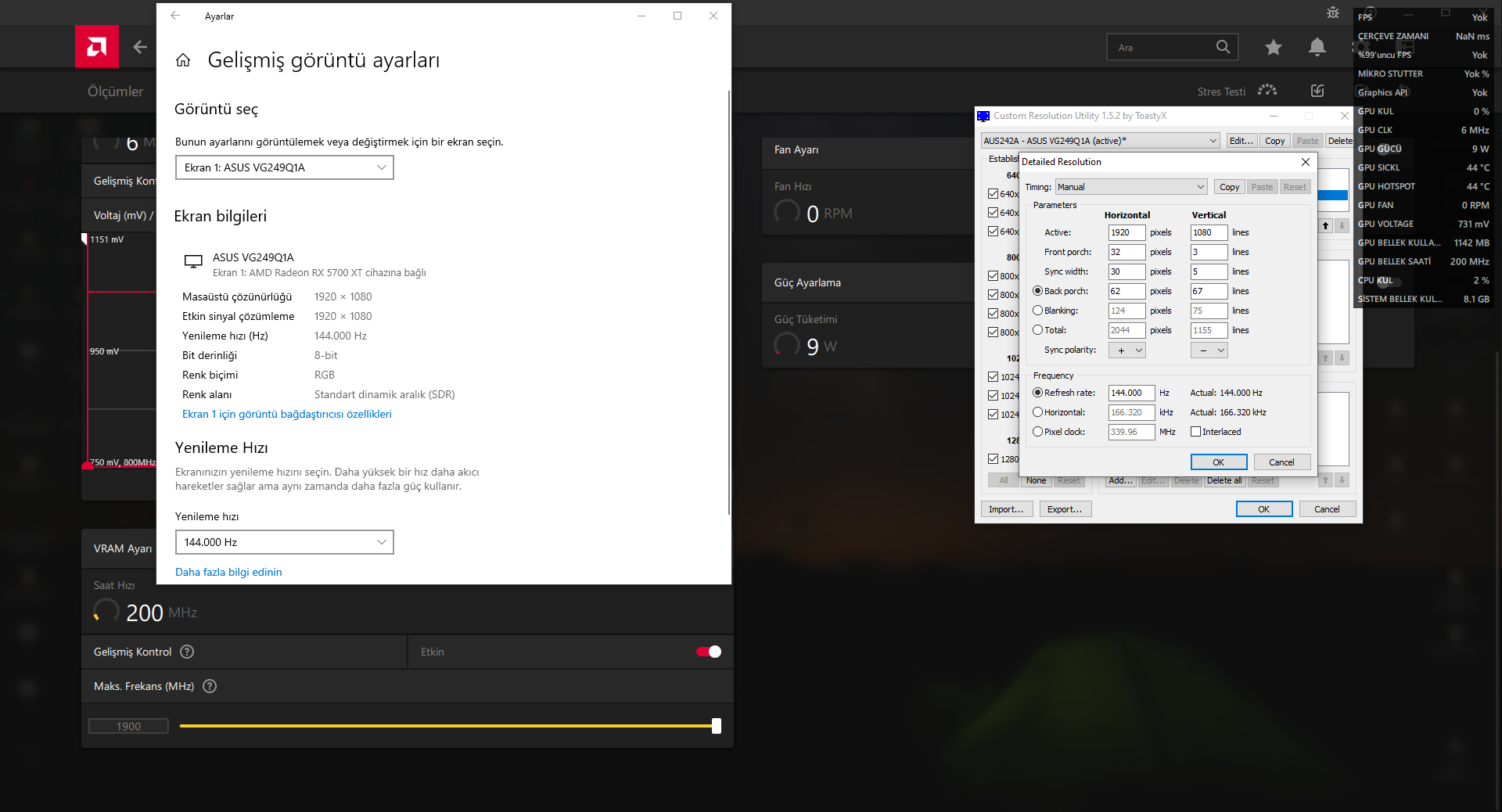
Task: Open the Timing Manual dropdown
Action: tap(1130, 187)
